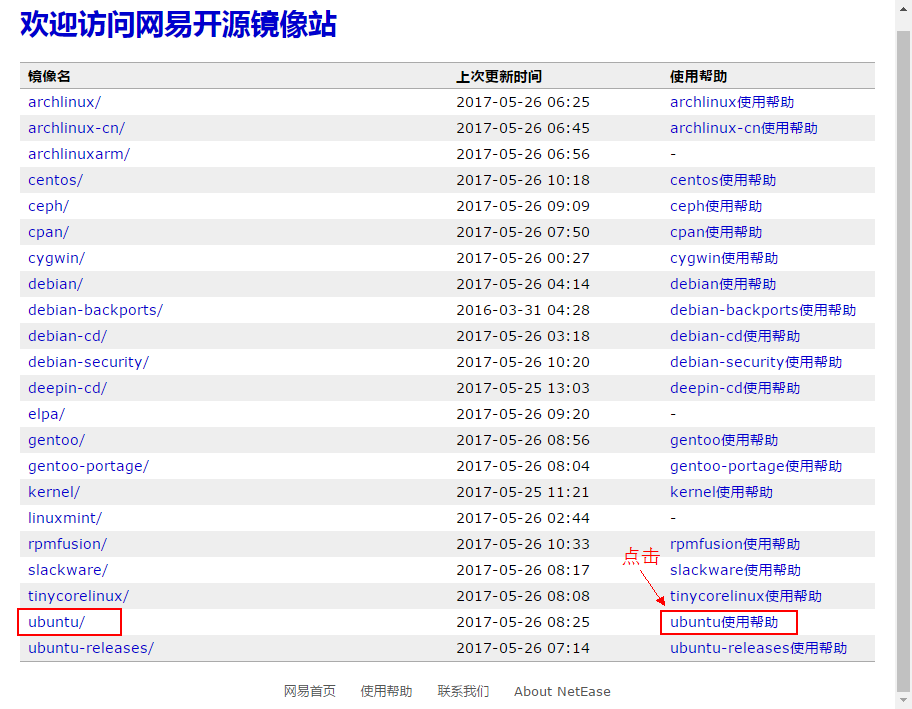The width and height of the screenshot is (912, 709).
Task: Open rpmfusion使用帮助 help page
Action: point(735,544)
